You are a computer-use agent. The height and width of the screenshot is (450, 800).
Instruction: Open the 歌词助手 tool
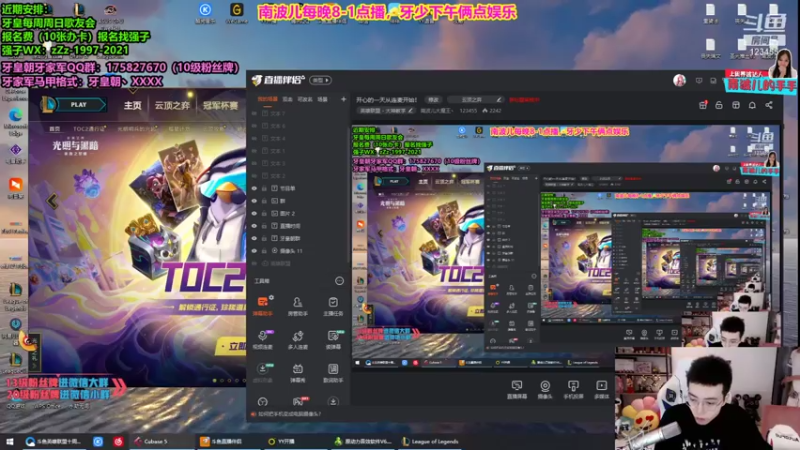pos(333,372)
